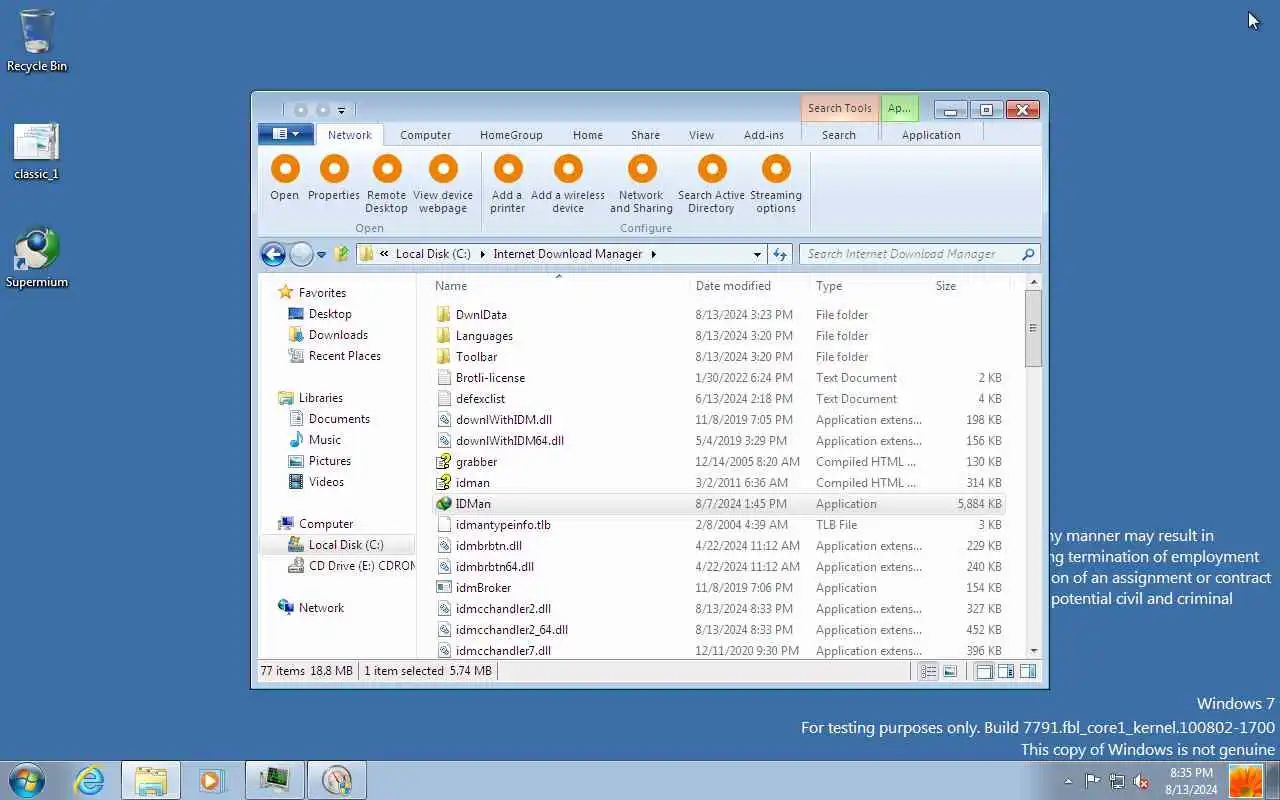Select Recent Places in navigation pane
The image size is (1280, 800).
tap(344, 356)
